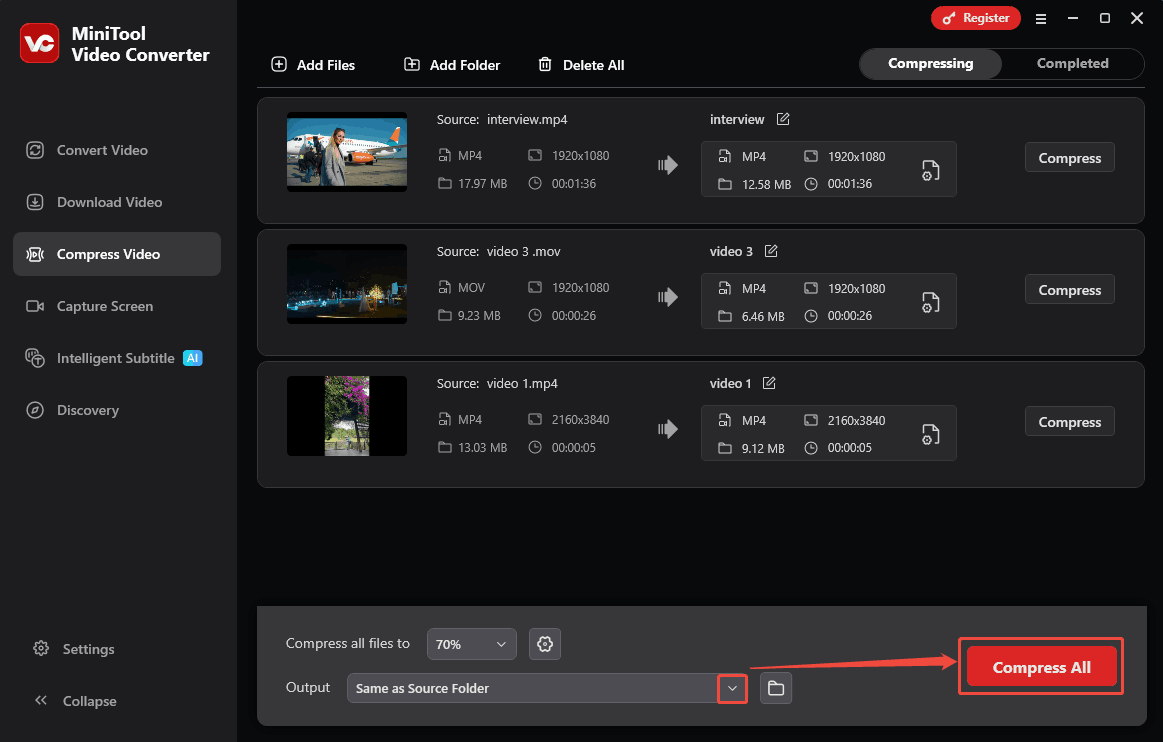Click the Add Files icon
The height and width of the screenshot is (742, 1163).
pyautogui.click(x=278, y=64)
